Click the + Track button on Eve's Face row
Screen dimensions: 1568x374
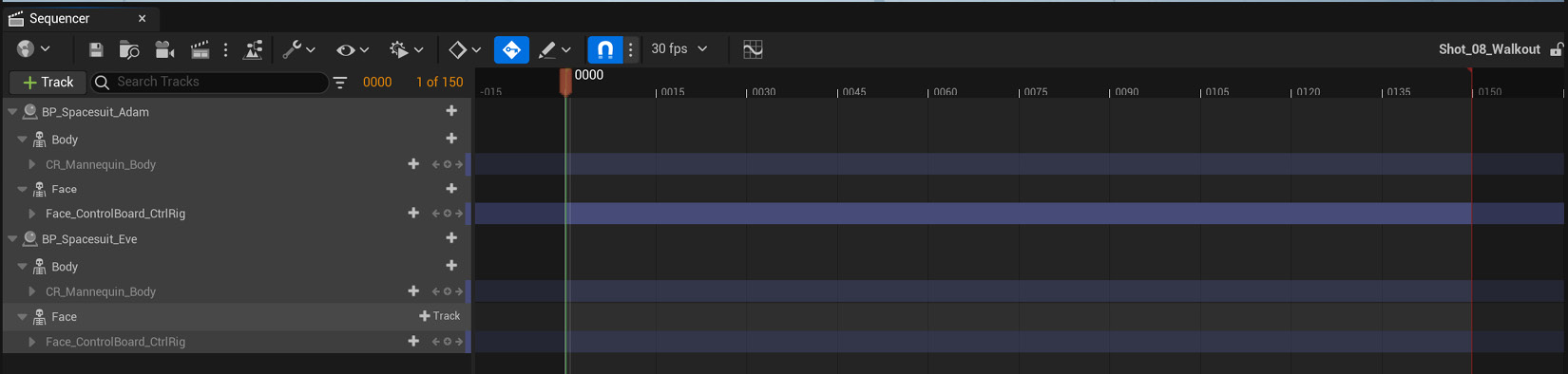coord(439,316)
